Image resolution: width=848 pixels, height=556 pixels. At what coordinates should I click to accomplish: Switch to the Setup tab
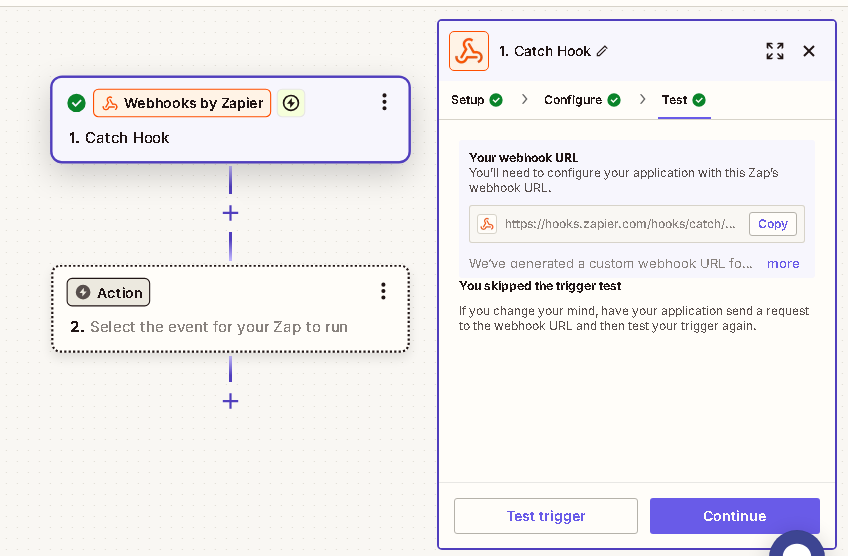(x=476, y=100)
